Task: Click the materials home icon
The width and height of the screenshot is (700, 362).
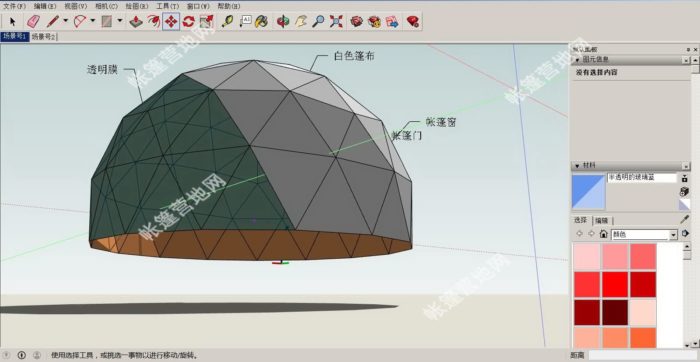Action: (x=604, y=234)
